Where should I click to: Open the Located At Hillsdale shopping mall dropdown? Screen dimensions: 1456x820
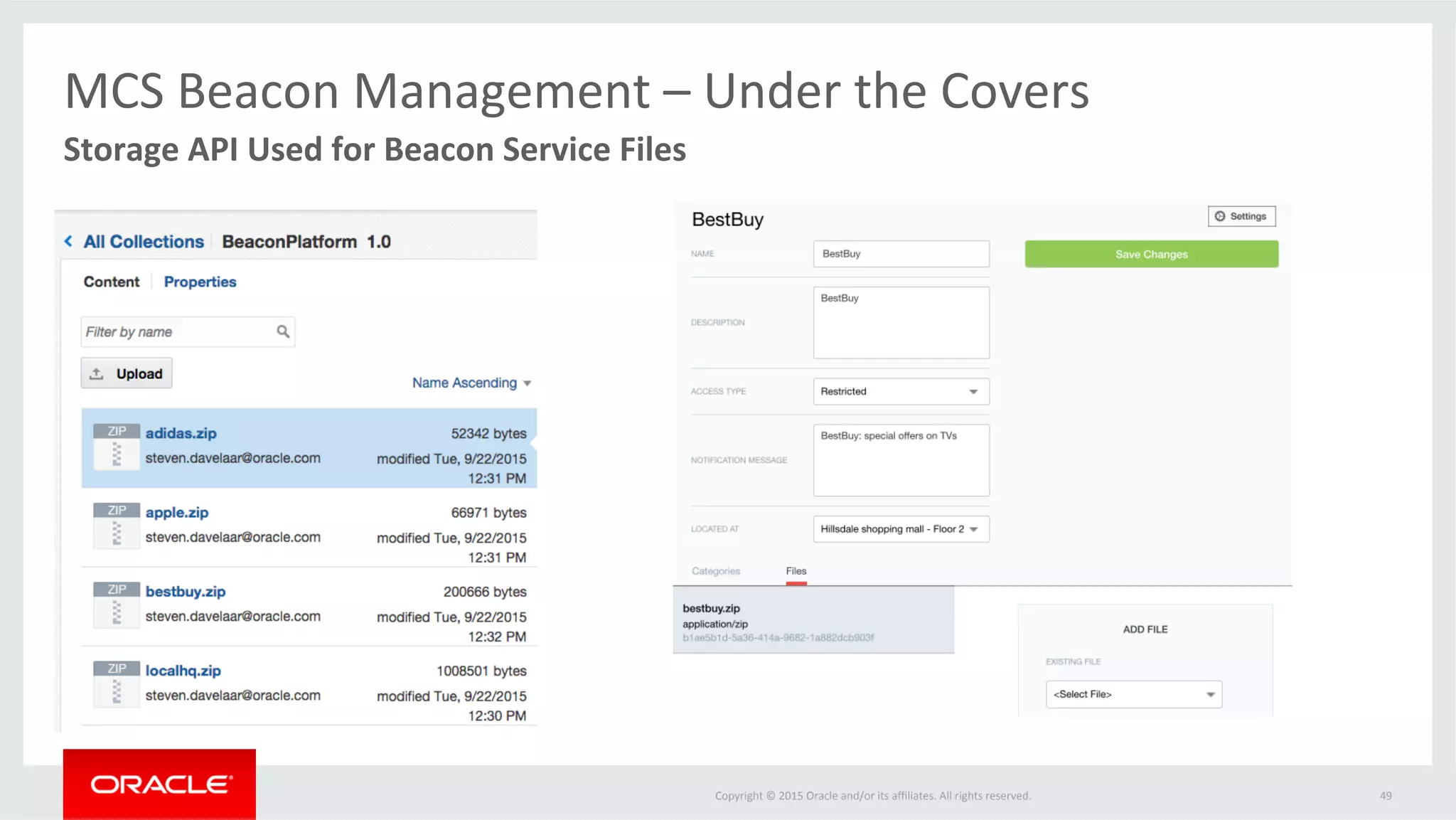click(901, 529)
